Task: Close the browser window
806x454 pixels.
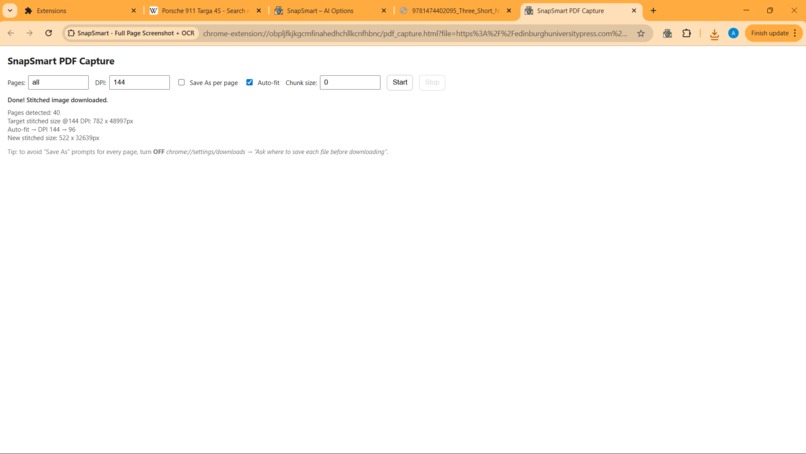Action: (794, 10)
